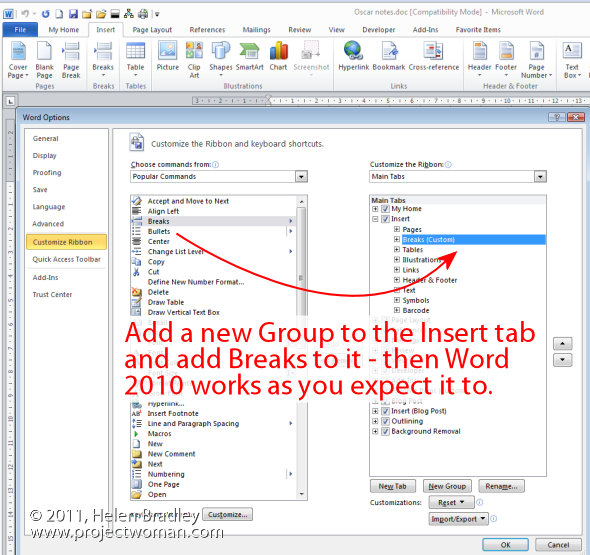Expand the Breaks (Custom) group node
Image resolution: width=590 pixels, height=555 pixels.
click(x=397, y=239)
